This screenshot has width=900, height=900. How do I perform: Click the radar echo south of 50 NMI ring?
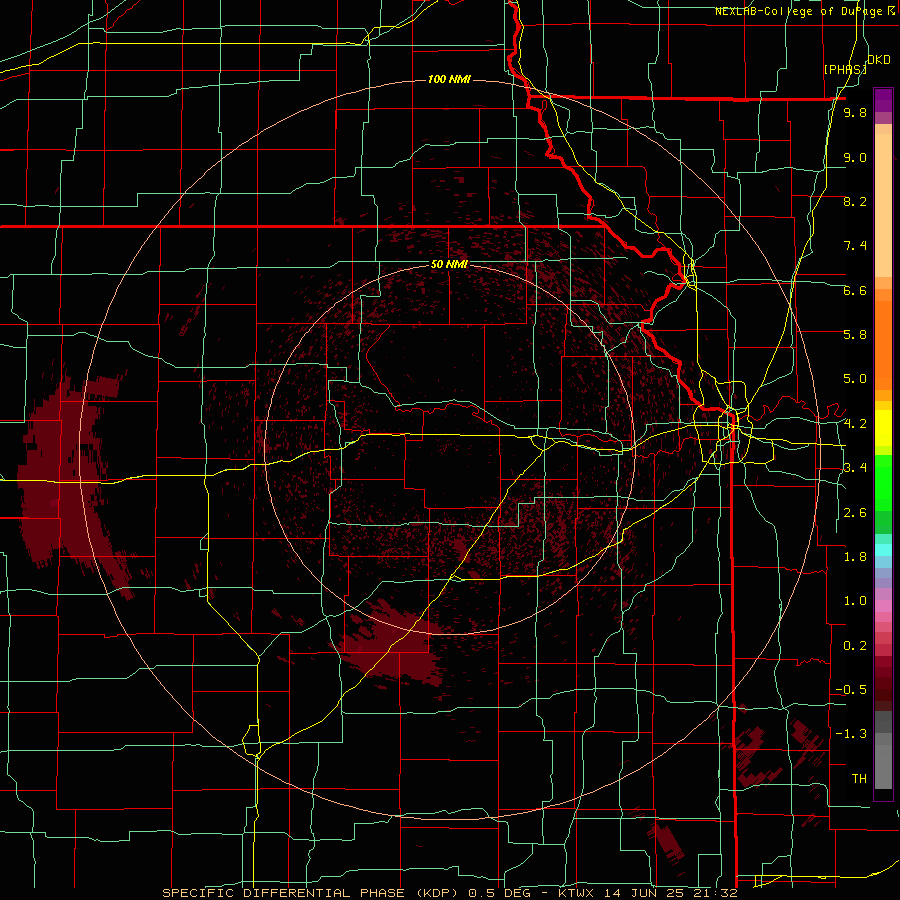point(393,643)
